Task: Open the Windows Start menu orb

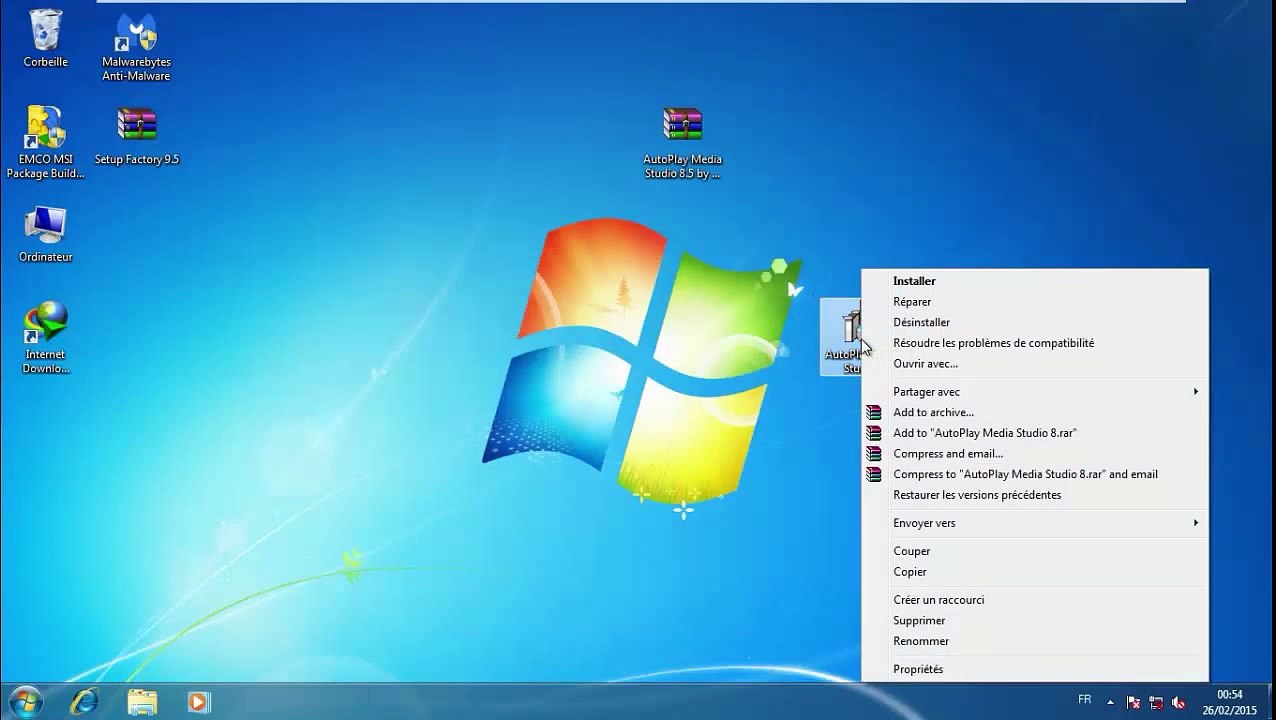Action: [25, 701]
